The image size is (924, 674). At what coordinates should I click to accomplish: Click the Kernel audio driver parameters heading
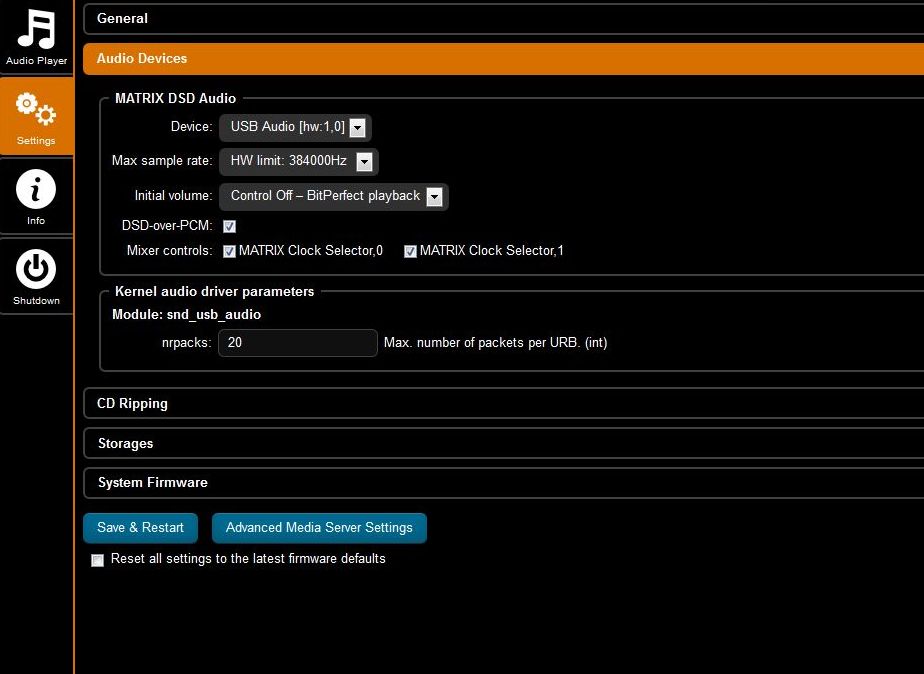[214, 292]
